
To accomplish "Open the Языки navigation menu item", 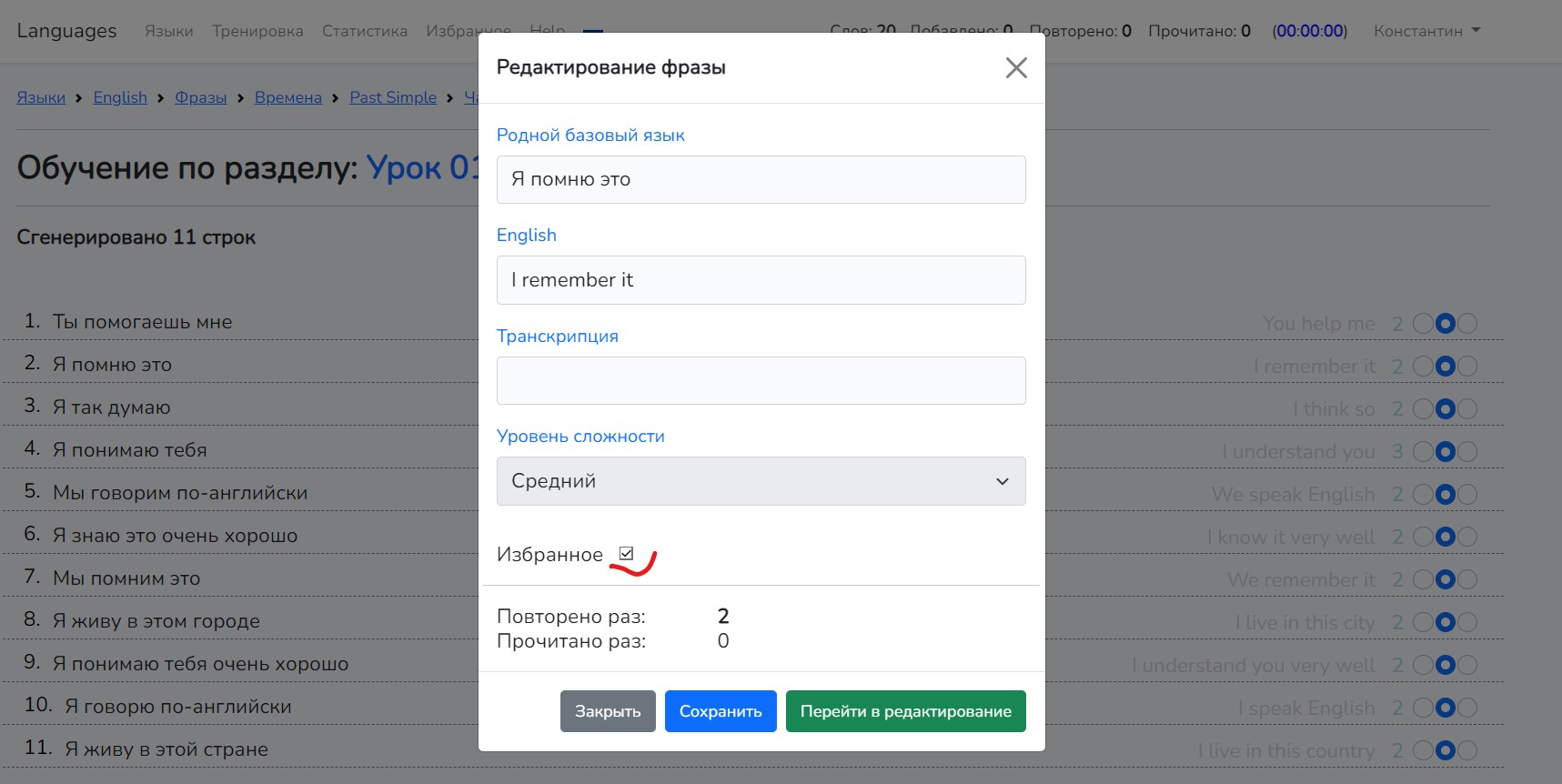I will tap(168, 31).
